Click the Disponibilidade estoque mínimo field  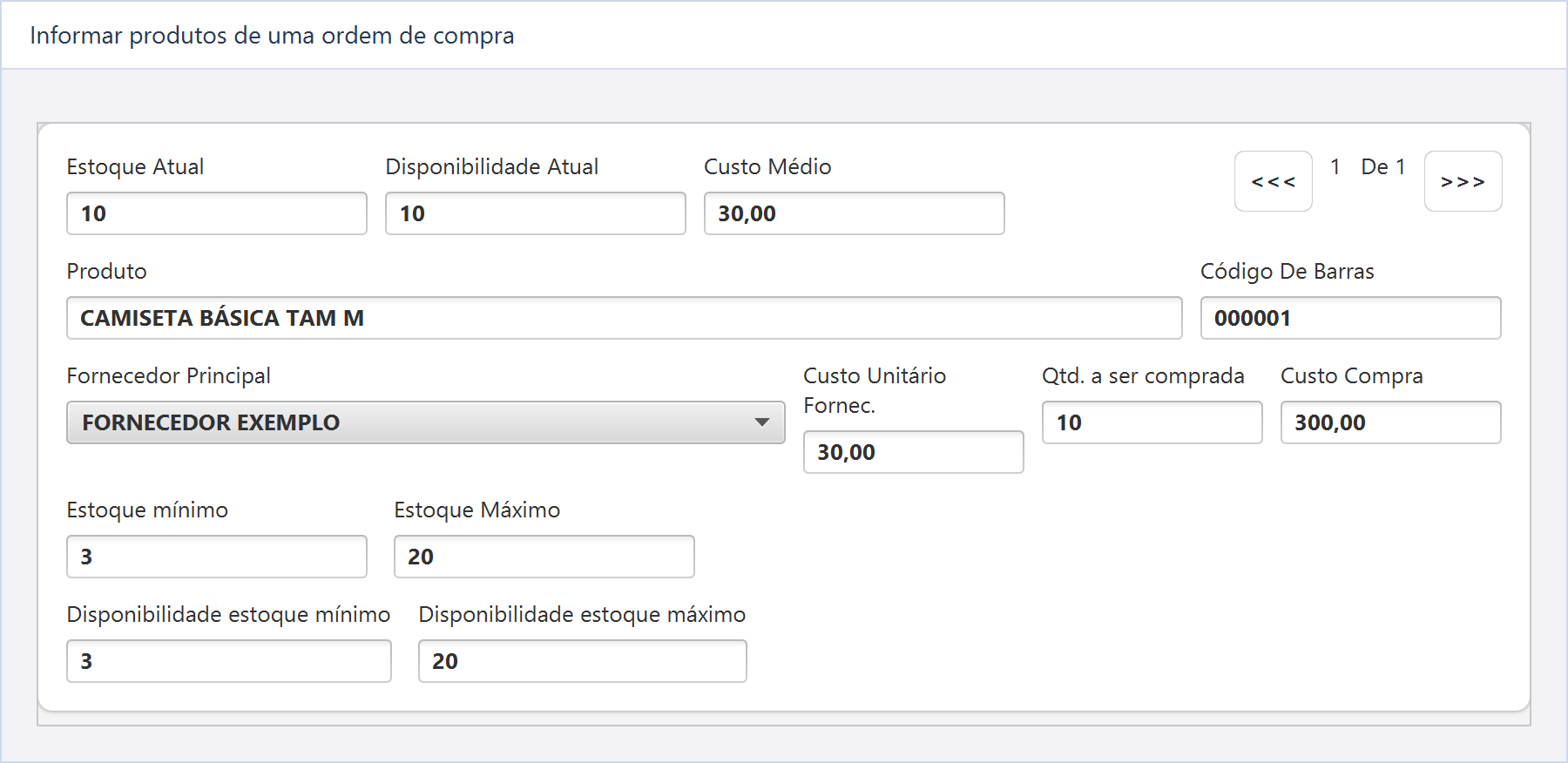point(229,661)
